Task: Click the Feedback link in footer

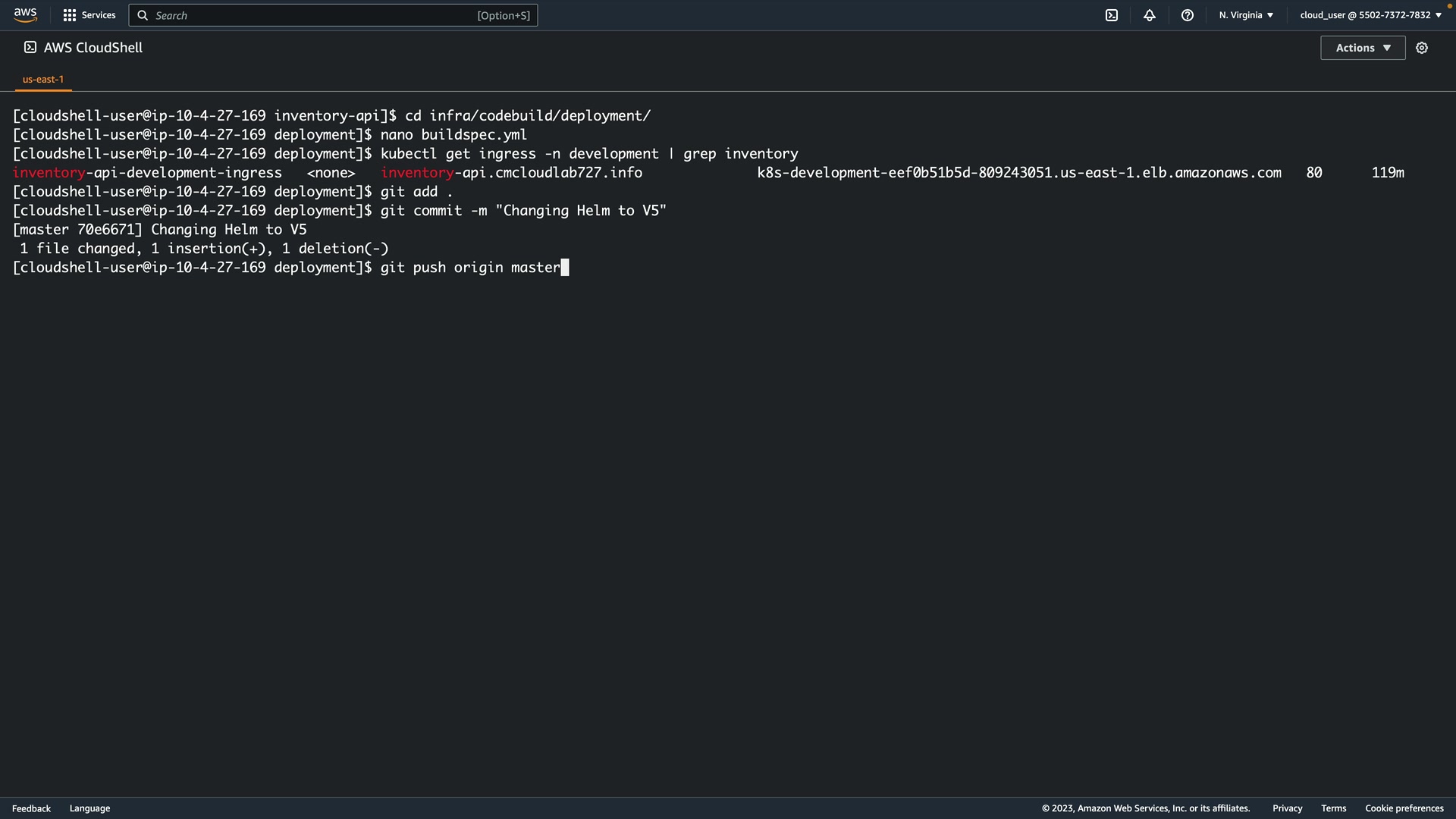Action: (x=31, y=808)
